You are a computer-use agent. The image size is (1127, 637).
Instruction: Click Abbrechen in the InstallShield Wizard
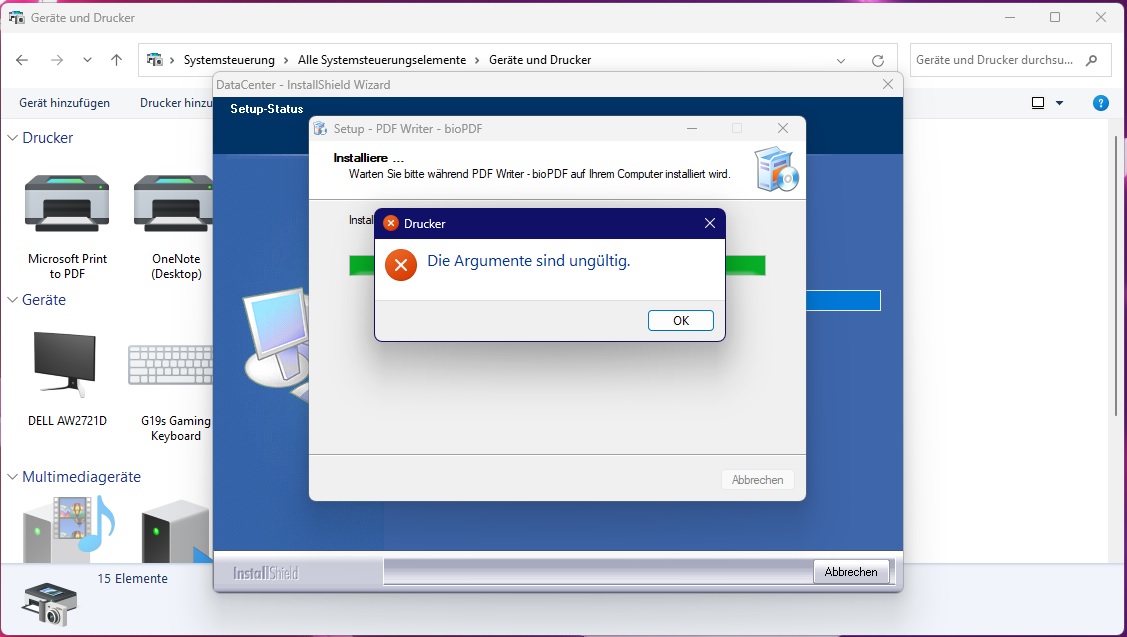click(851, 572)
